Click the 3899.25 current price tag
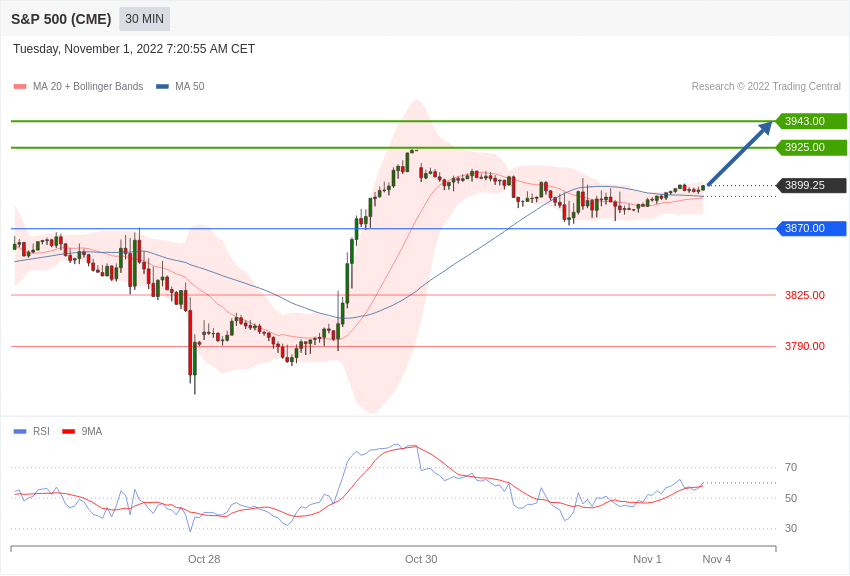The height and width of the screenshot is (576, 850). 811,185
